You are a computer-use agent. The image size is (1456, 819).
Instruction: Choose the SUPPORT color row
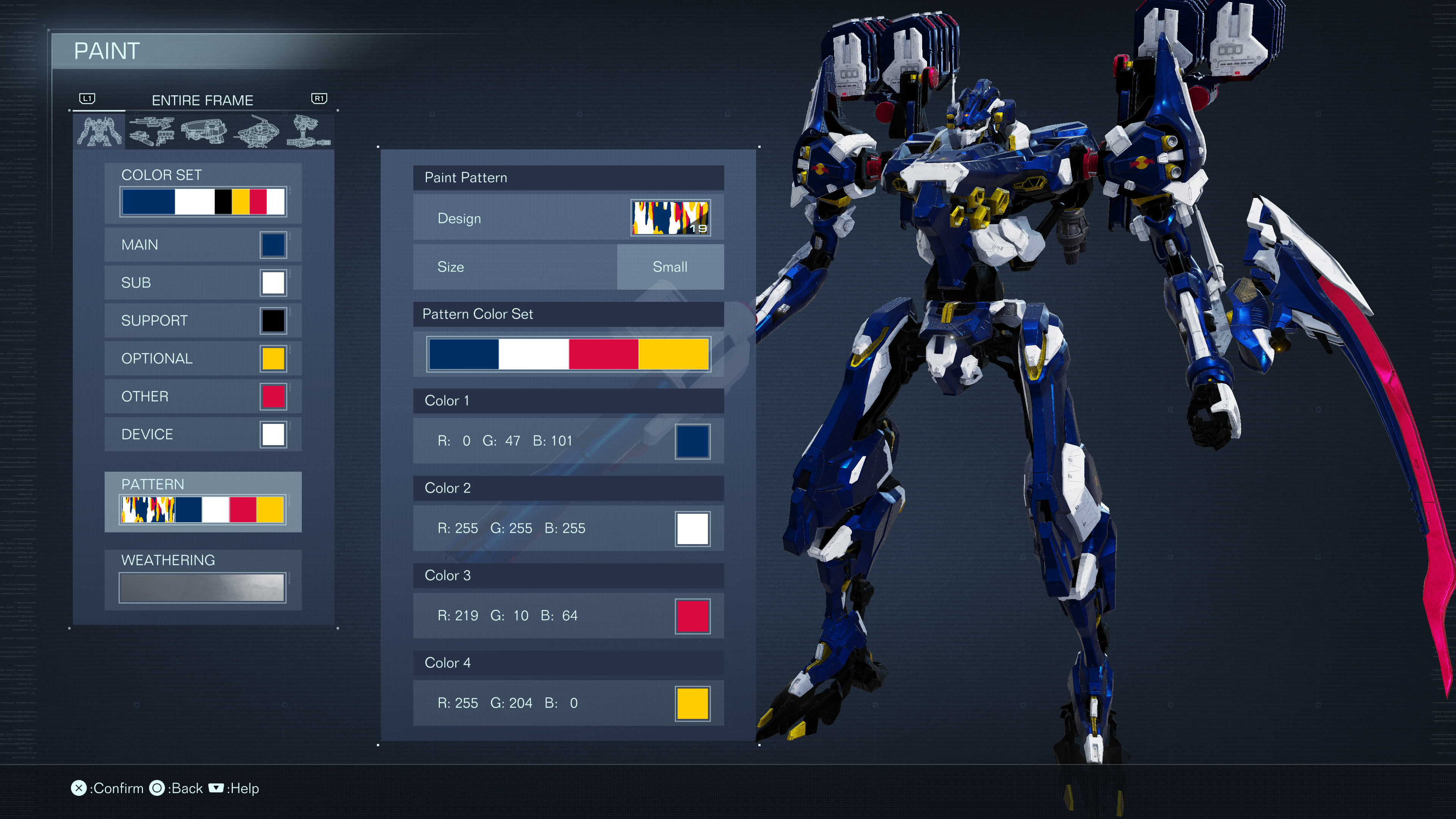click(203, 320)
